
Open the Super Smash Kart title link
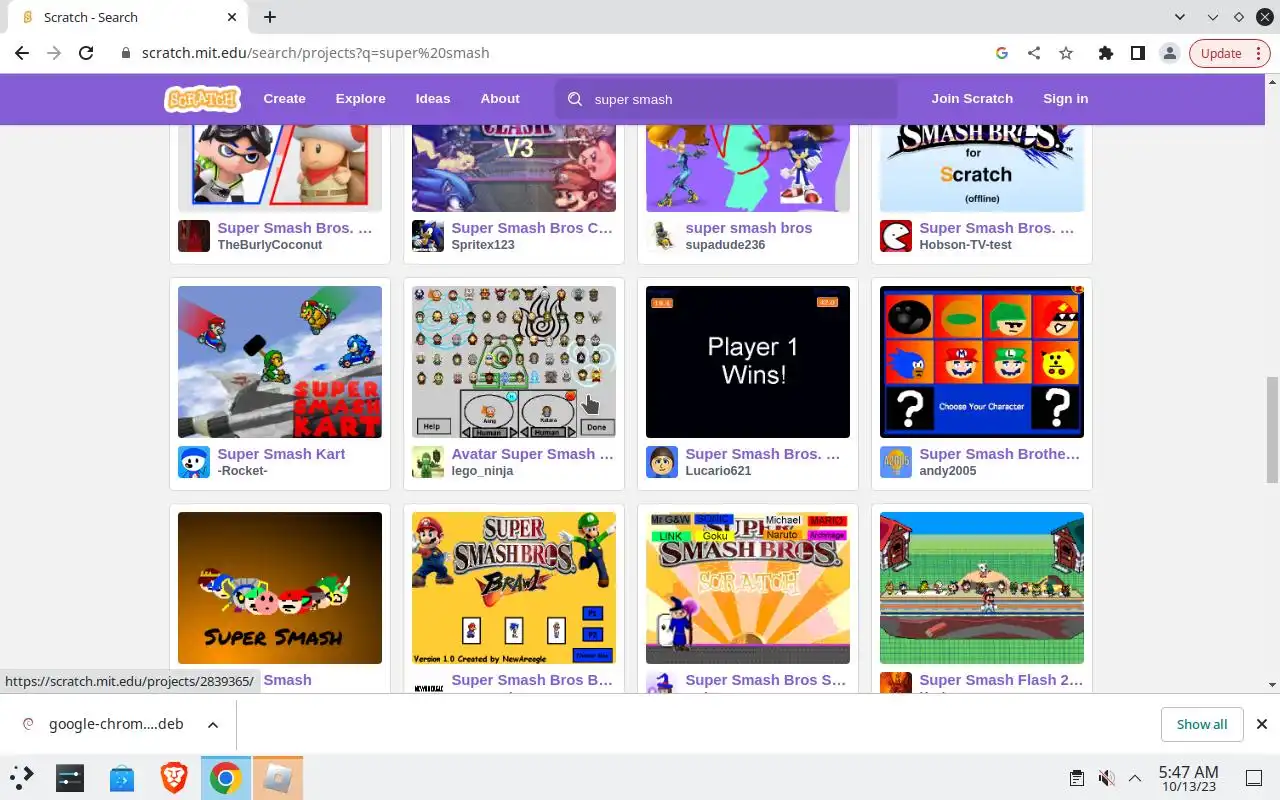point(281,454)
